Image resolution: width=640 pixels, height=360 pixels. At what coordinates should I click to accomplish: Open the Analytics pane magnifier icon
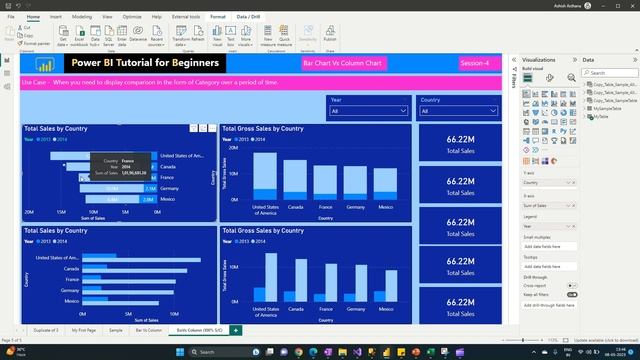click(571, 78)
